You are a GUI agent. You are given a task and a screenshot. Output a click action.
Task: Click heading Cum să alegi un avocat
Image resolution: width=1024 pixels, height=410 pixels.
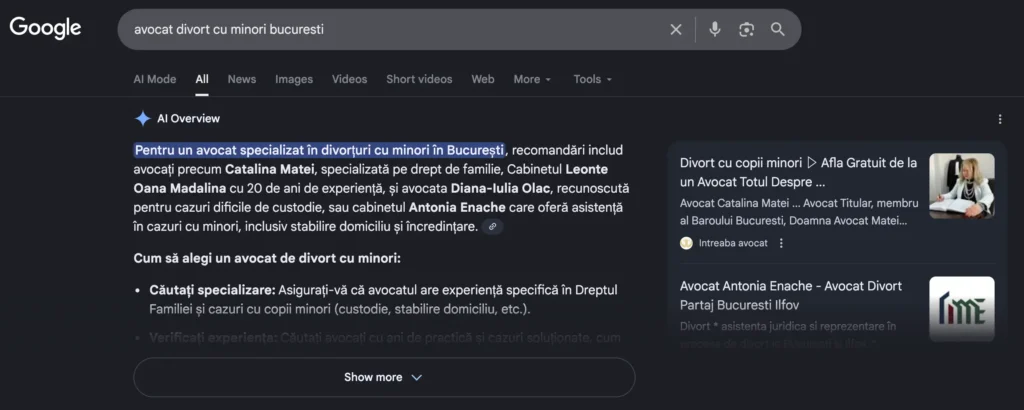266,259
